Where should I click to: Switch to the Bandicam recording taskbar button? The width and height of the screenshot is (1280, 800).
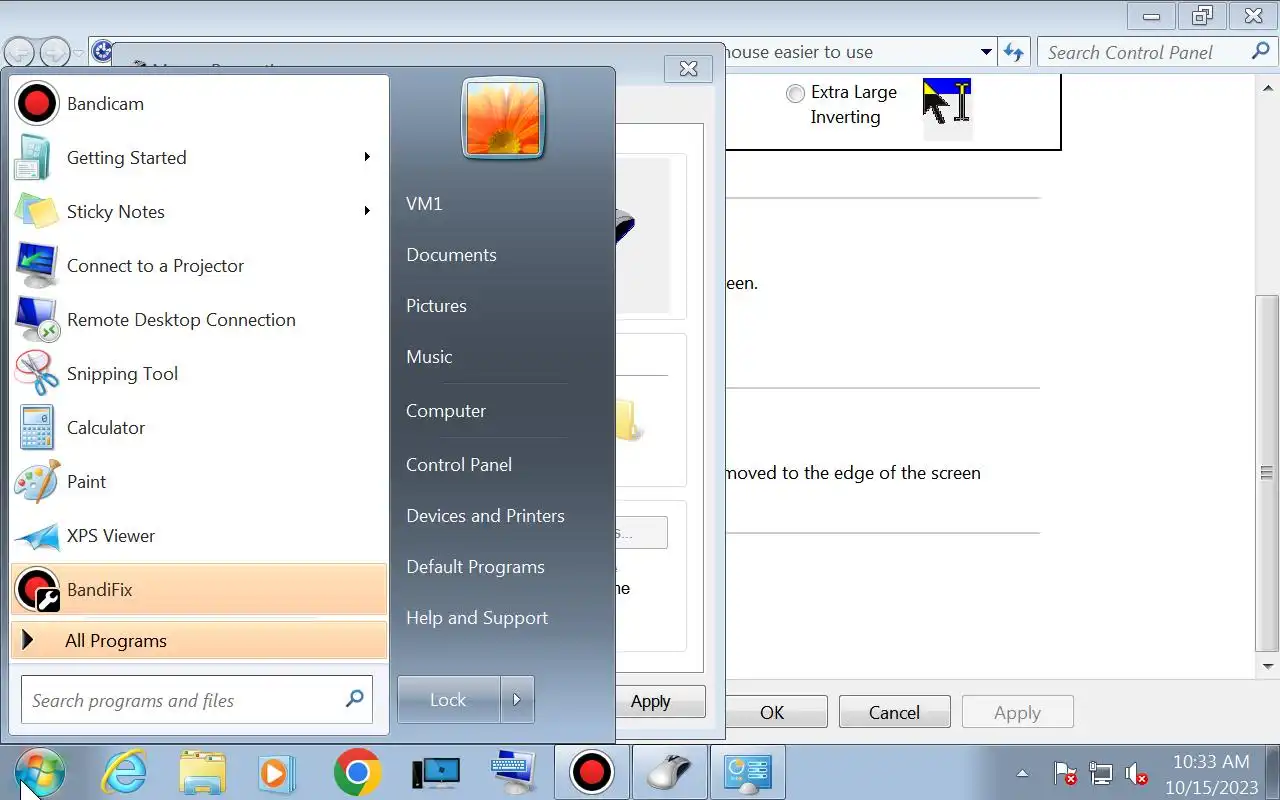(591, 772)
